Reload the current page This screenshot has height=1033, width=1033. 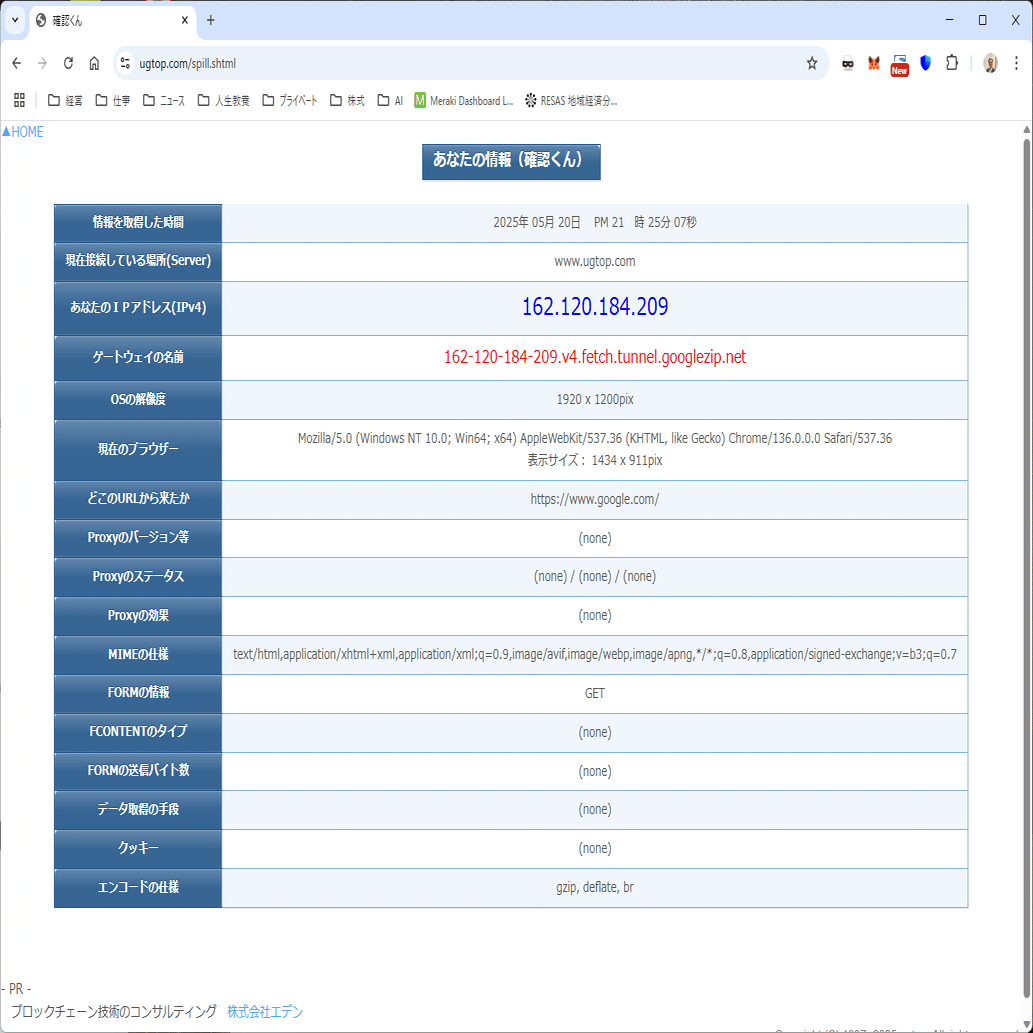coord(68,63)
